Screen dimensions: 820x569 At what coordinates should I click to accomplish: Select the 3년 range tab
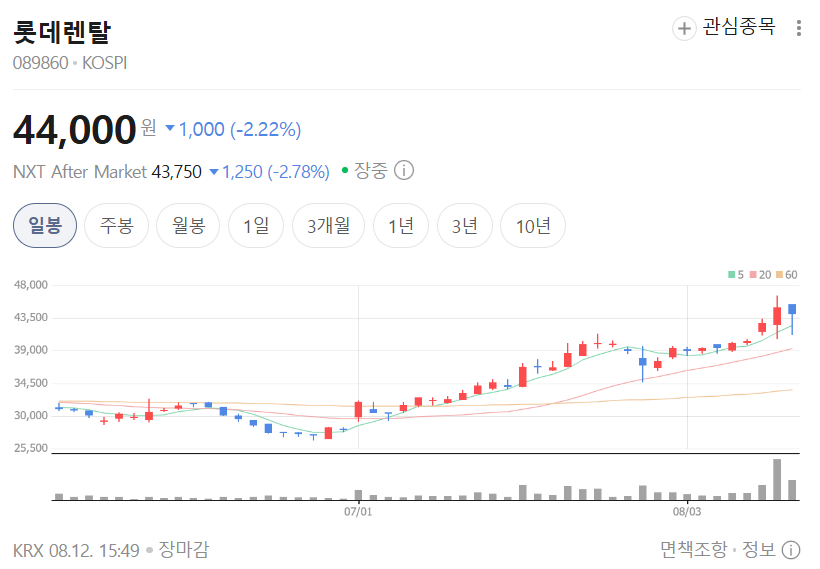coord(465,225)
